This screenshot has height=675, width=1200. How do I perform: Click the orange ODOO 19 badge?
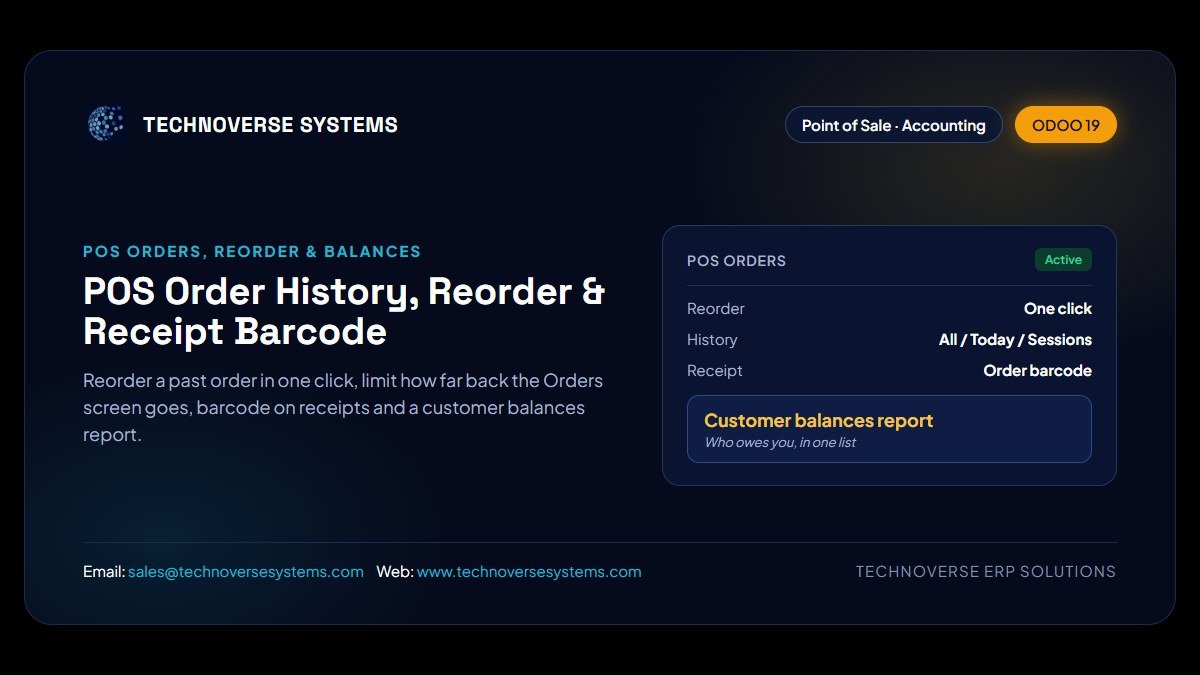click(x=1066, y=125)
